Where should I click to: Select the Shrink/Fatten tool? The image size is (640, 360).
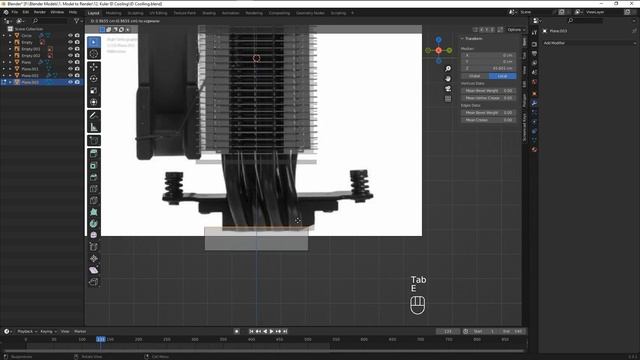click(94, 259)
